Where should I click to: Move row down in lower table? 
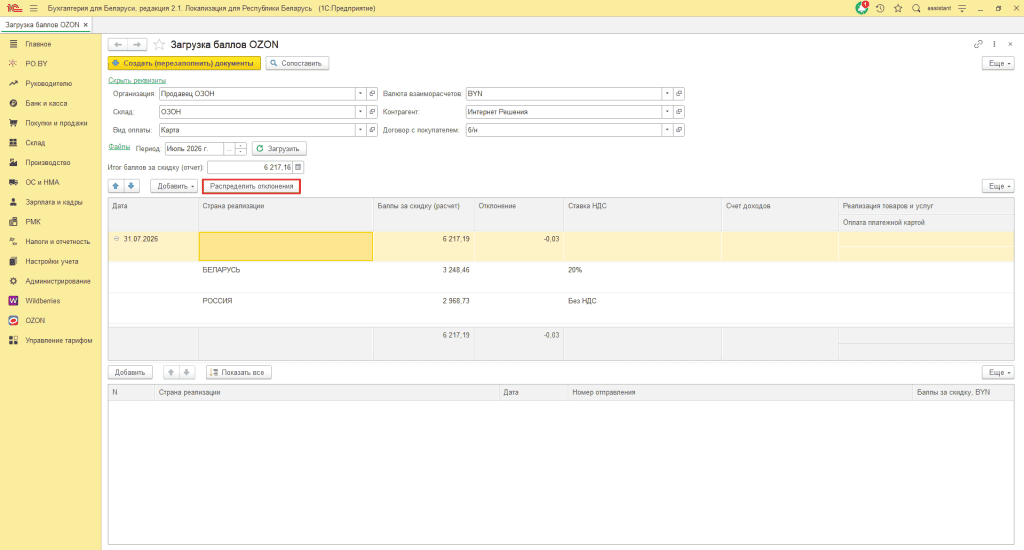[186, 372]
